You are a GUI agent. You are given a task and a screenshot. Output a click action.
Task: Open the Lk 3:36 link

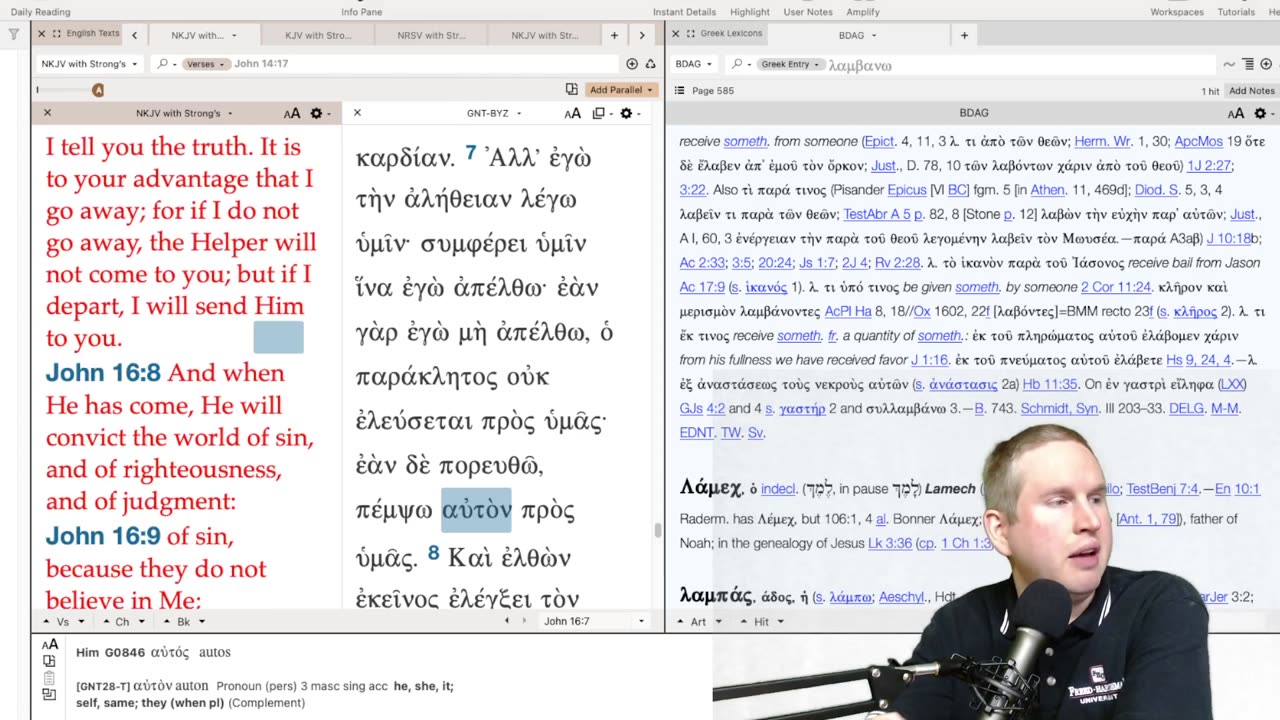(890, 543)
